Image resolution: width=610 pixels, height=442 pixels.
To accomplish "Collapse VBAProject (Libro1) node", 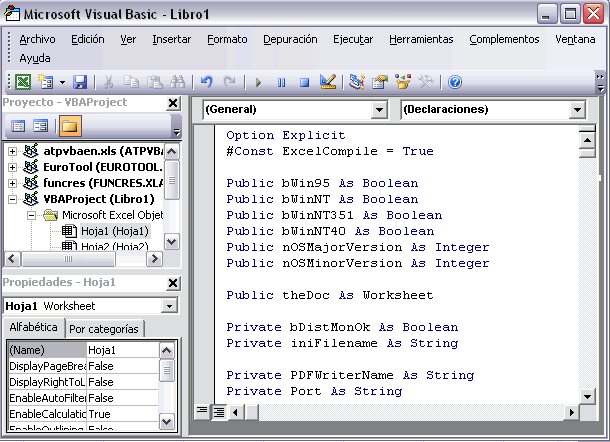I will click(x=12, y=199).
